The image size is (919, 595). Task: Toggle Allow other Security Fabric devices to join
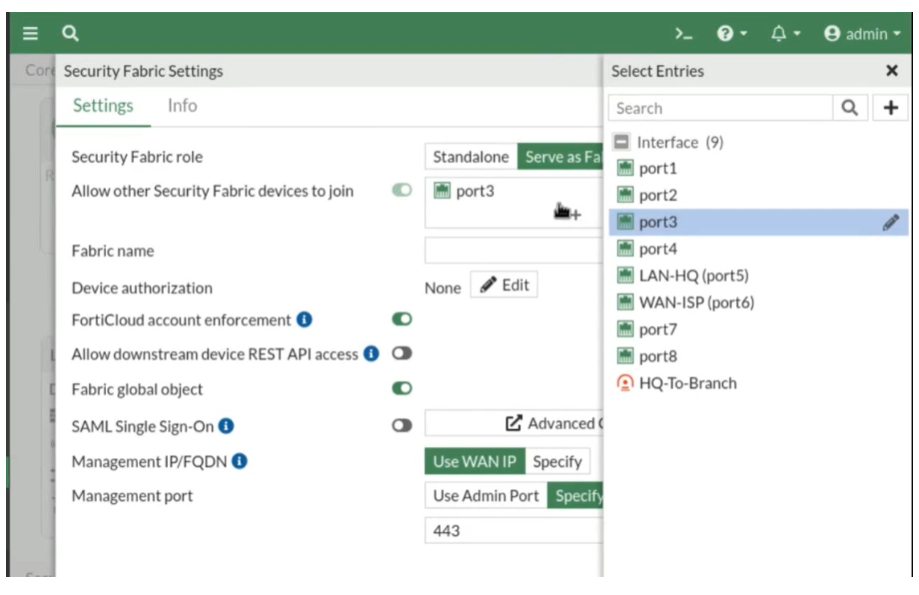click(x=402, y=190)
